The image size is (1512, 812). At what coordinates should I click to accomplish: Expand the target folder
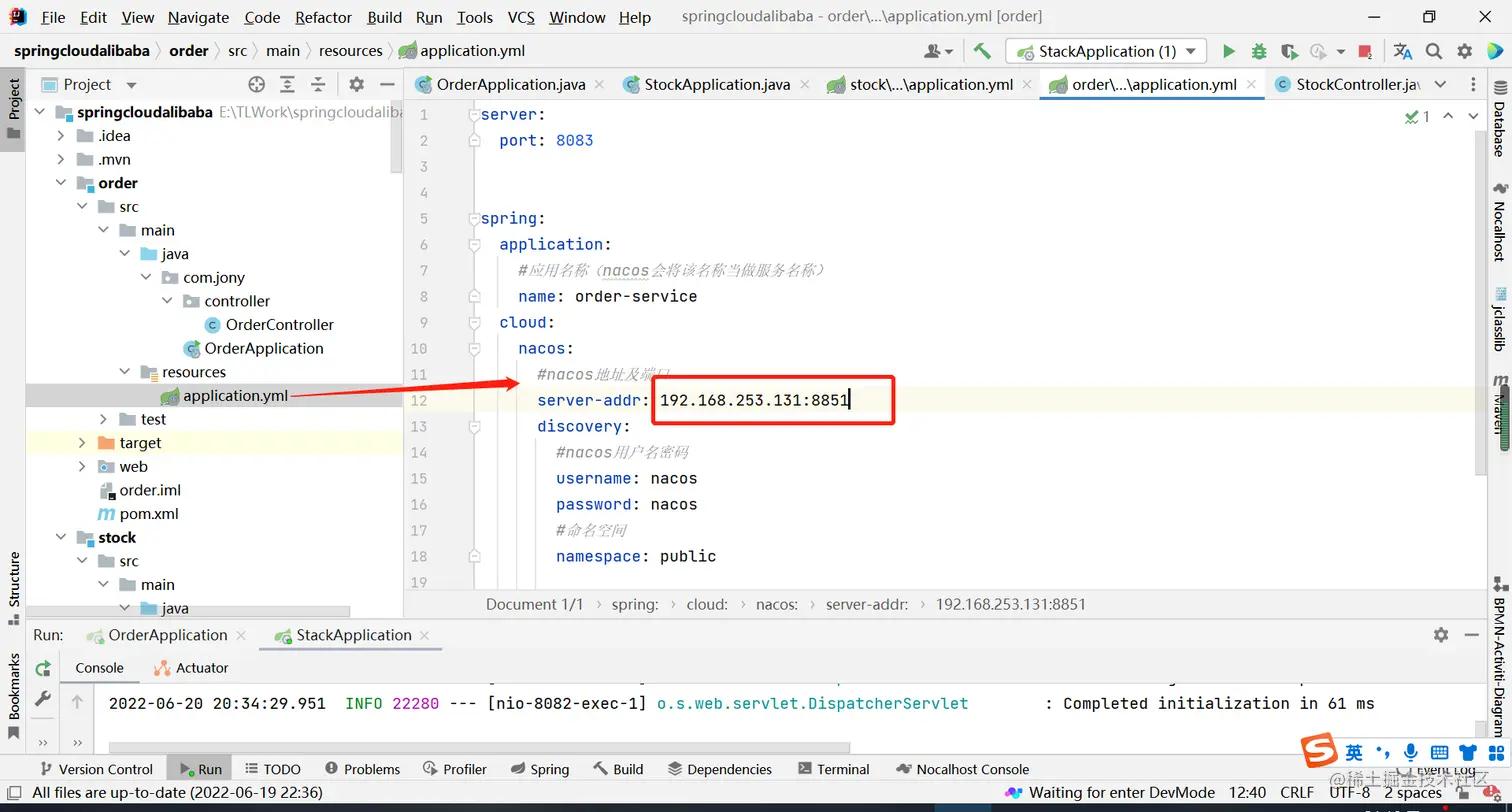click(83, 443)
